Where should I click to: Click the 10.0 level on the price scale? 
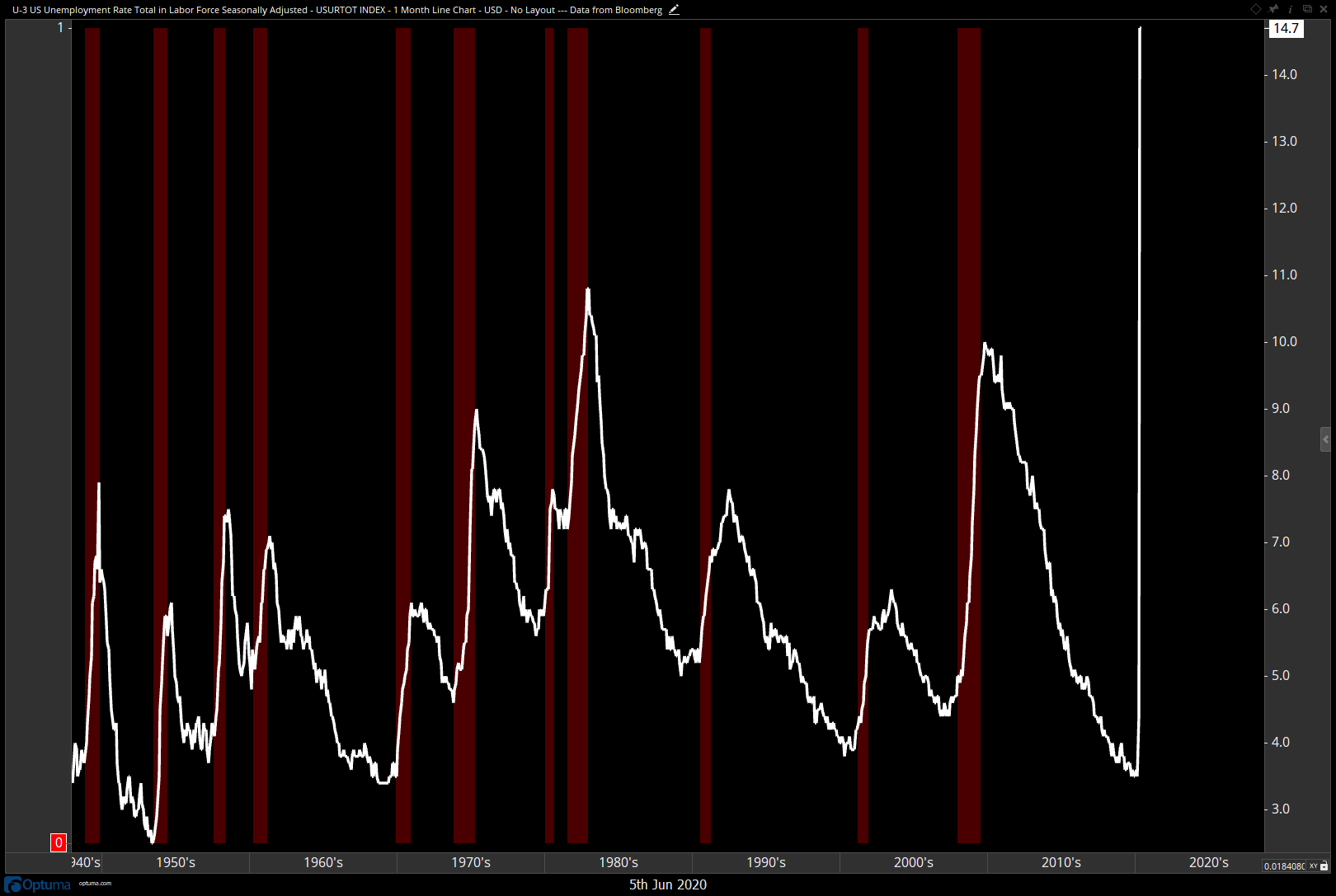pyautogui.click(x=1284, y=341)
